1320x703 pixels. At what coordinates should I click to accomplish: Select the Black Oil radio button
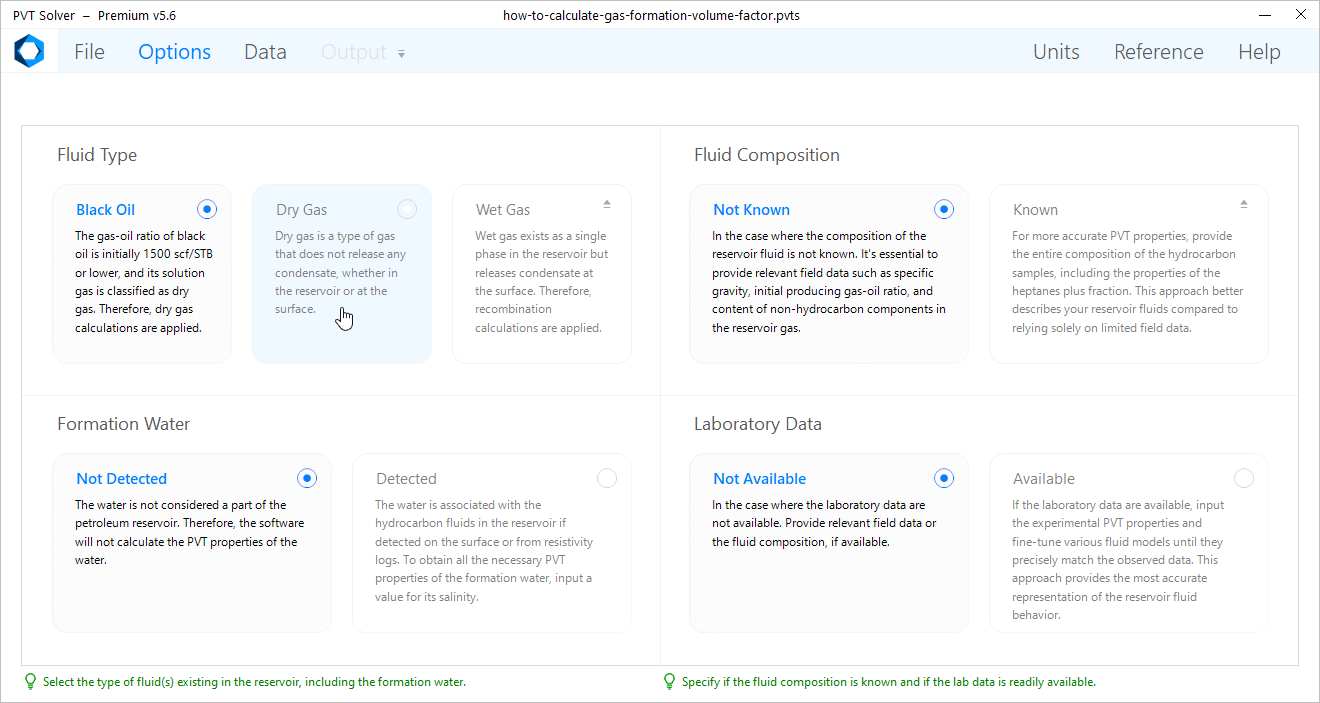click(x=207, y=209)
